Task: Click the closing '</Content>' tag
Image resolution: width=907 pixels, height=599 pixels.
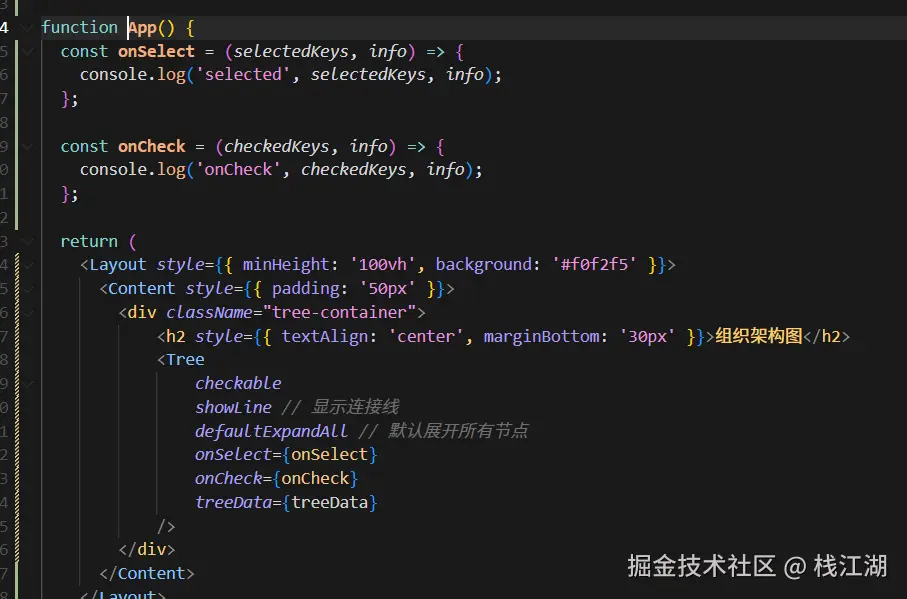Action: [146, 573]
